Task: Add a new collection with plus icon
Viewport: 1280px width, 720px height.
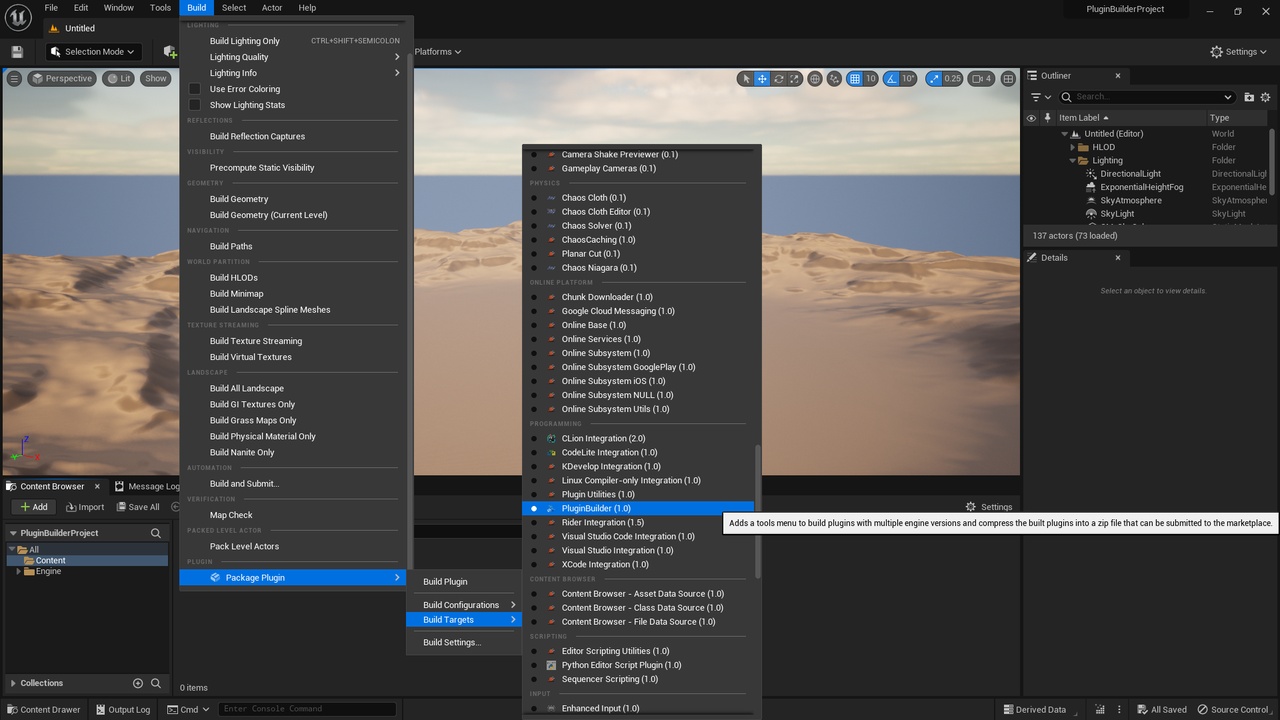Action: (x=138, y=683)
